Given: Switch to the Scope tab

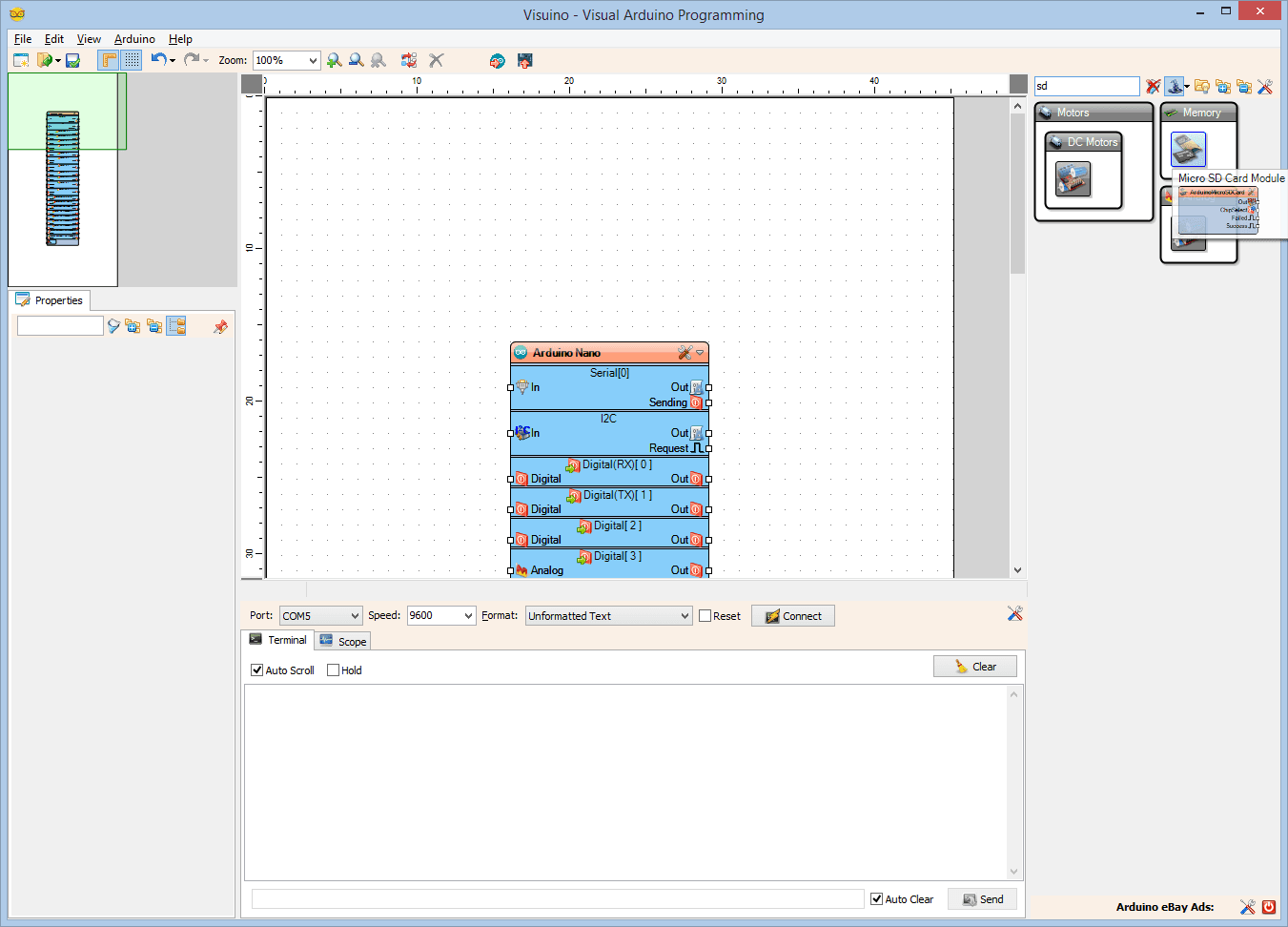Looking at the screenshot, I should (x=342, y=640).
